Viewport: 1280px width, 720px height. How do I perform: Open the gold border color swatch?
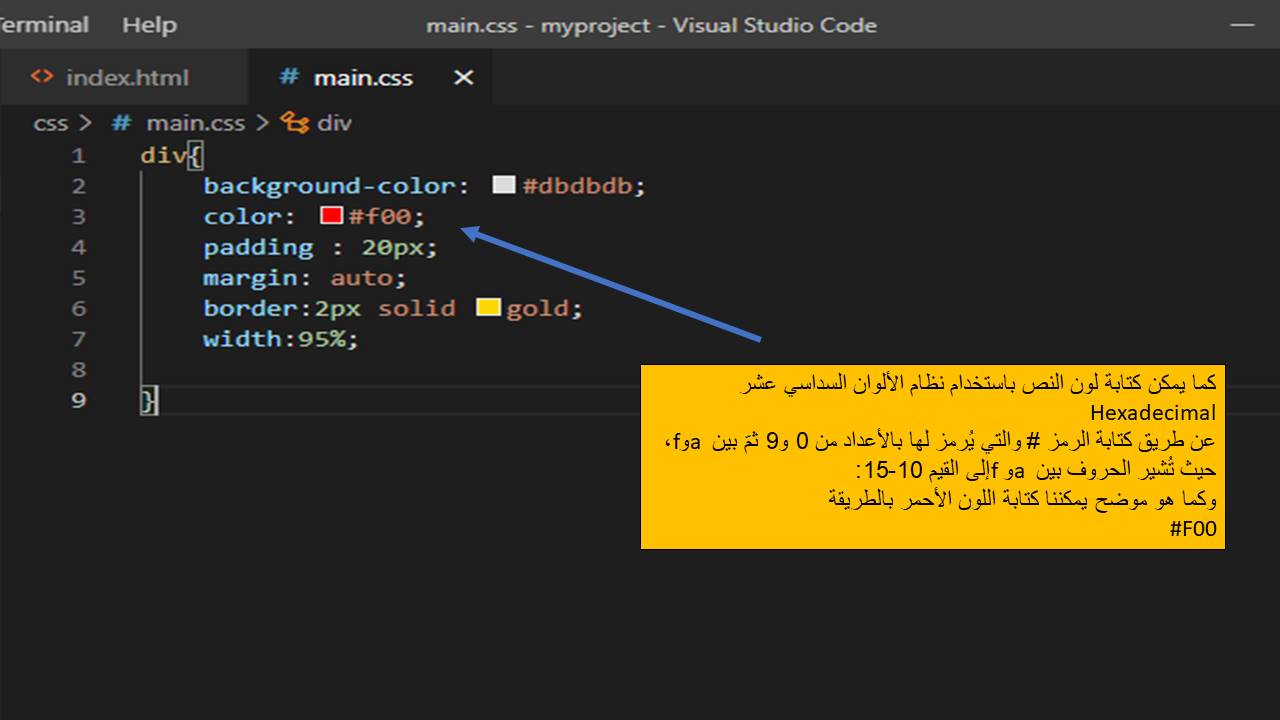[488, 307]
